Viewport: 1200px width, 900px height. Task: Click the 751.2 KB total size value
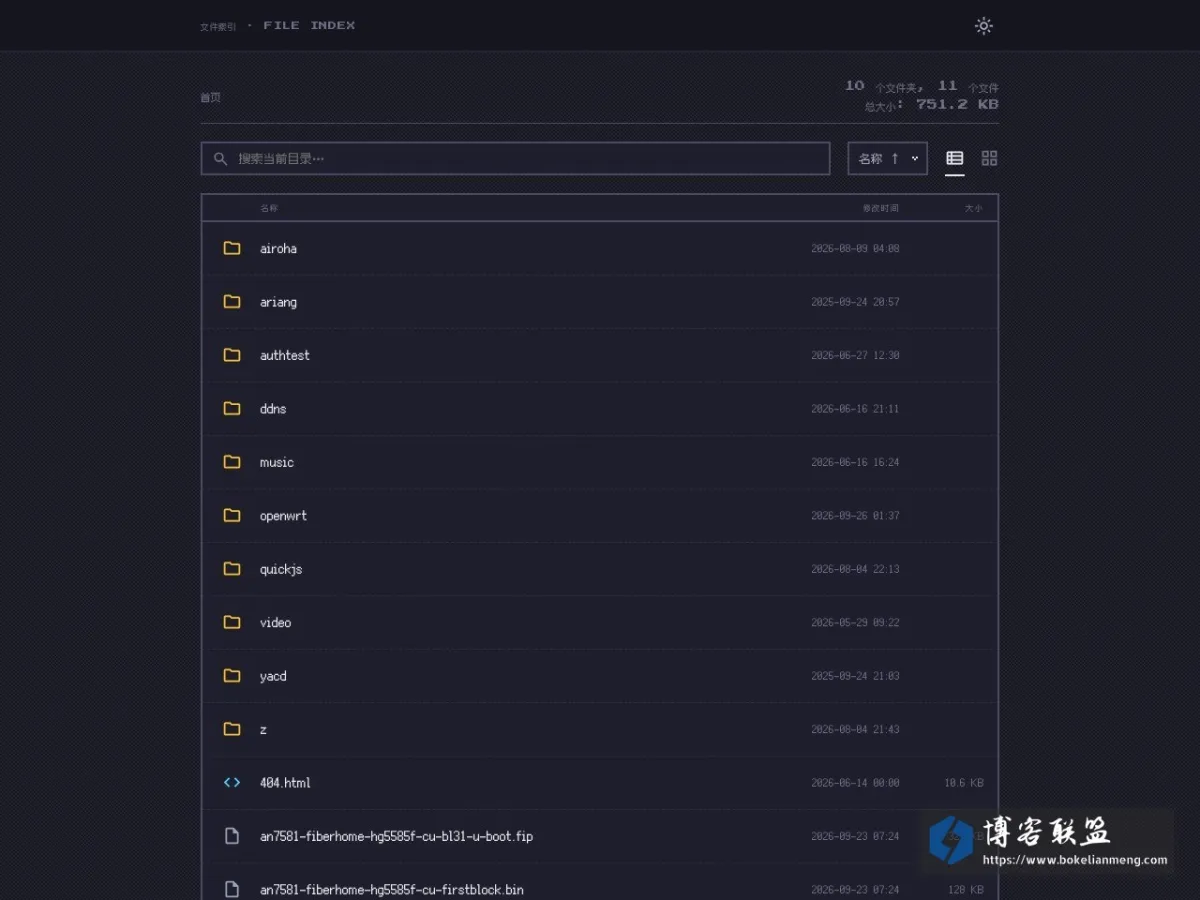[957, 104]
